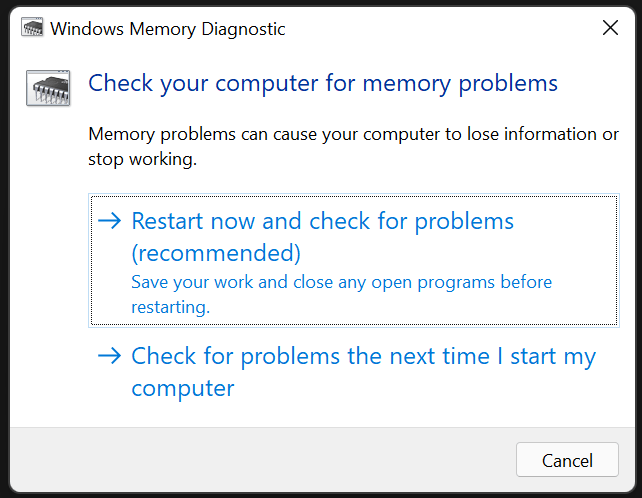Click the "restarting." text under first option
The height and width of the screenshot is (498, 642).
pyautogui.click(x=170, y=307)
